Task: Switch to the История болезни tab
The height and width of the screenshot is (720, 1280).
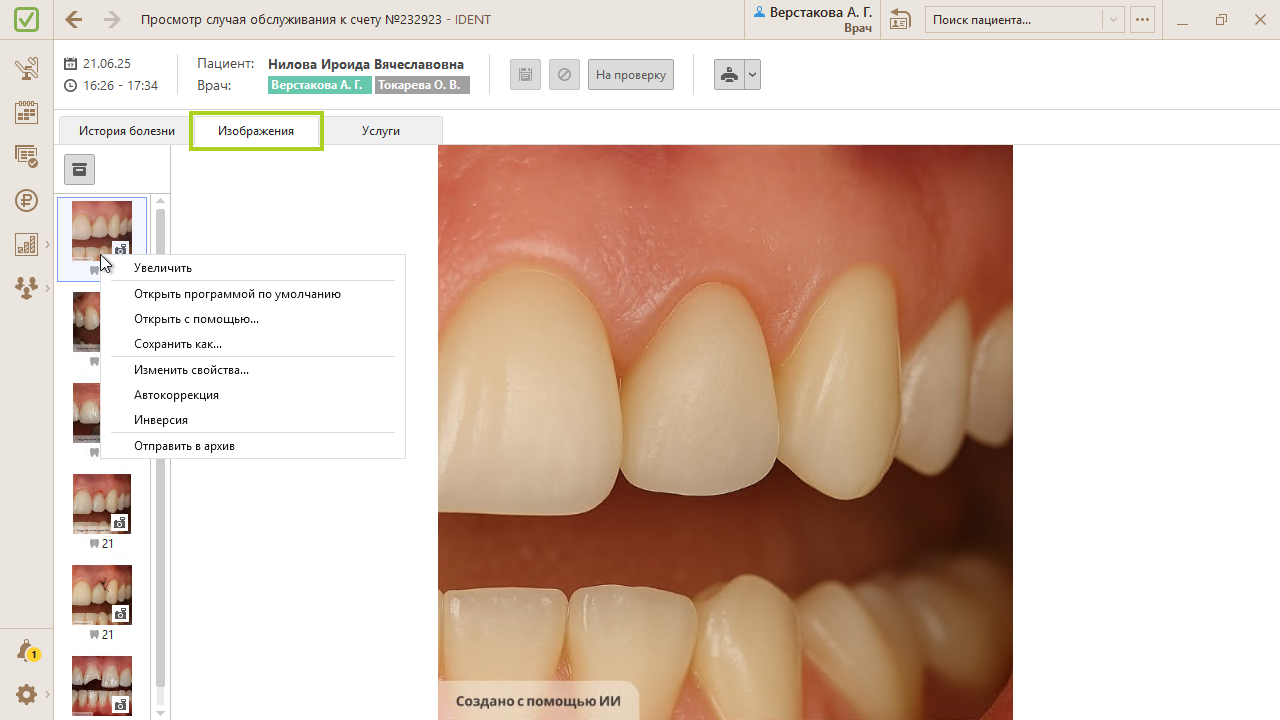Action: (127, 131)
